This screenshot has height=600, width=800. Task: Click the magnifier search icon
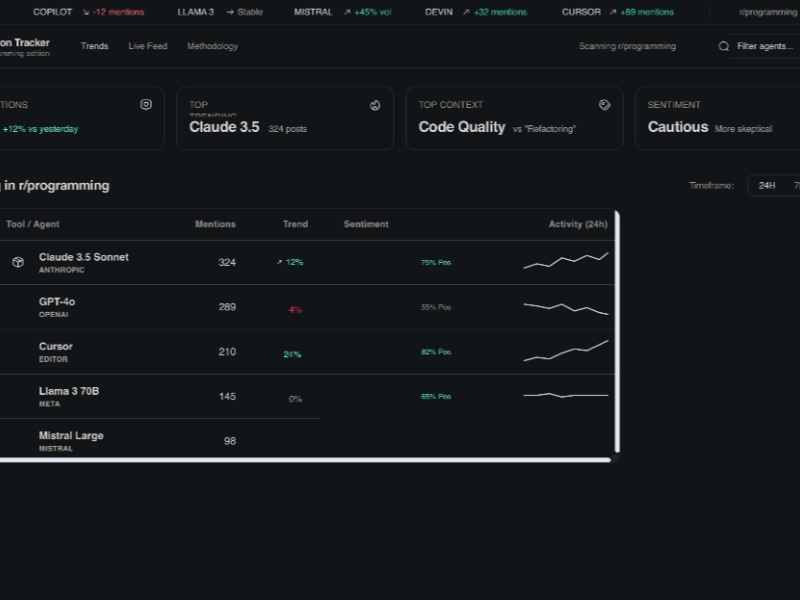point(724,46)
